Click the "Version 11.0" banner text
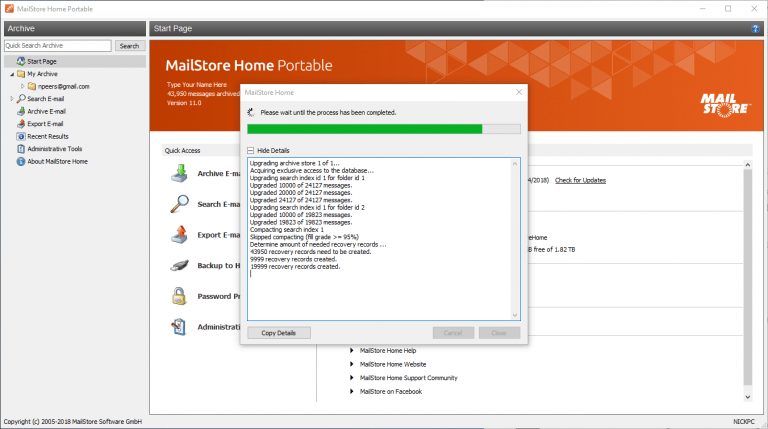The width and height of the screenshot is (768, 429). (184, 103)
